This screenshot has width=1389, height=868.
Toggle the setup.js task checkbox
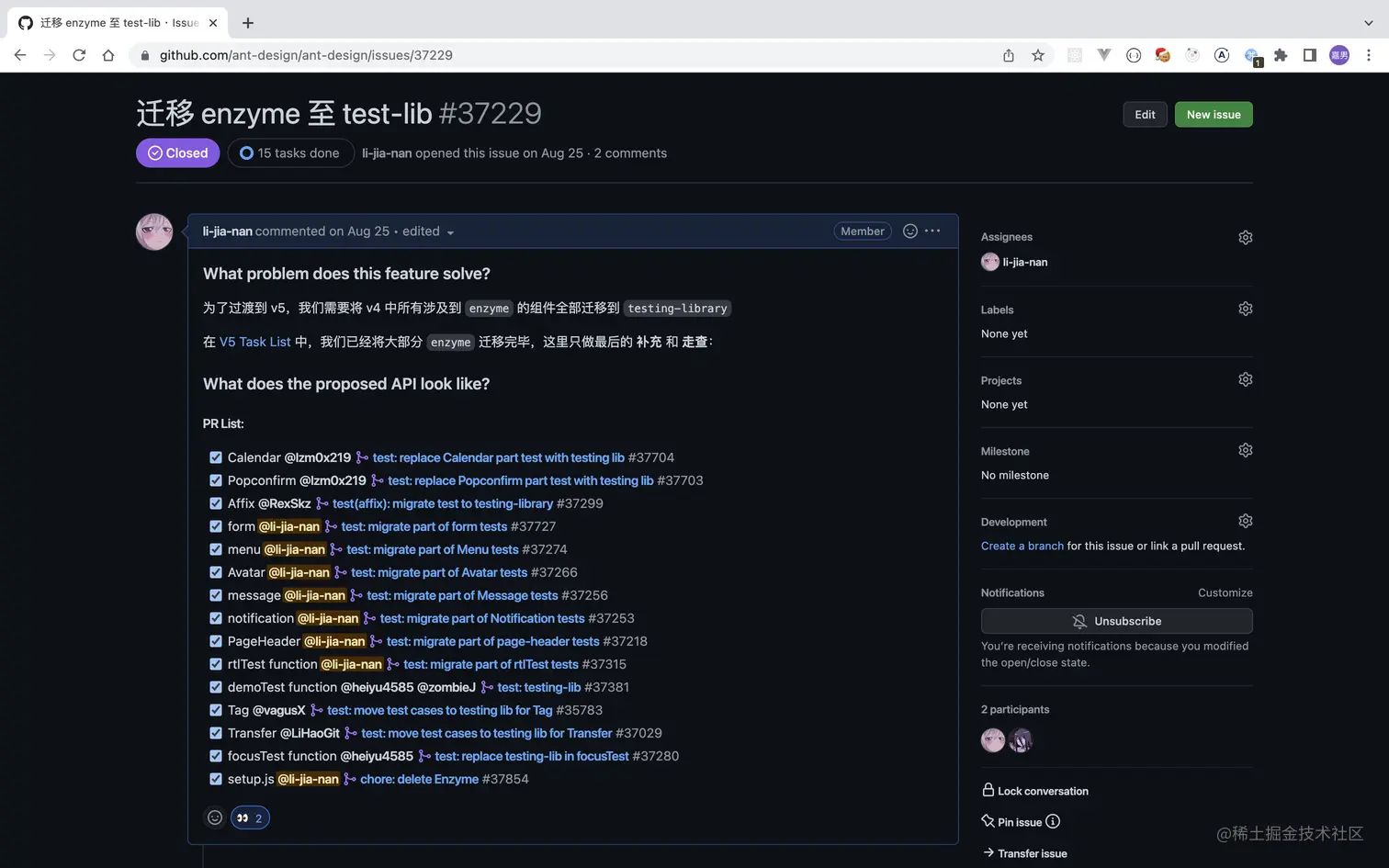216,779
